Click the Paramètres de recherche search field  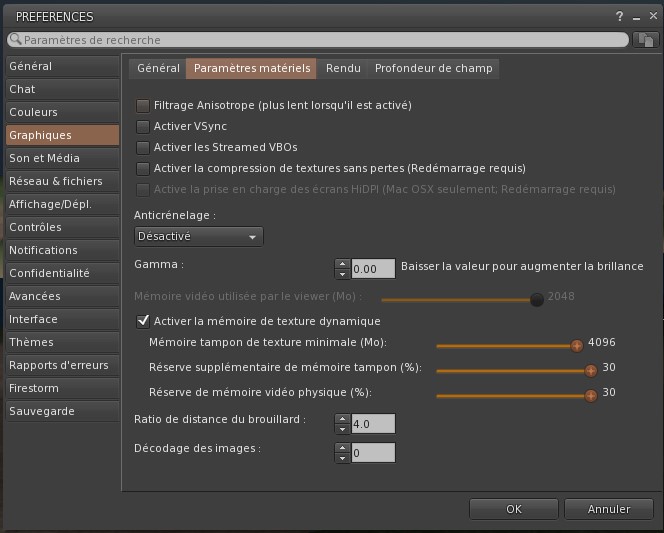[x=318, y=40]
